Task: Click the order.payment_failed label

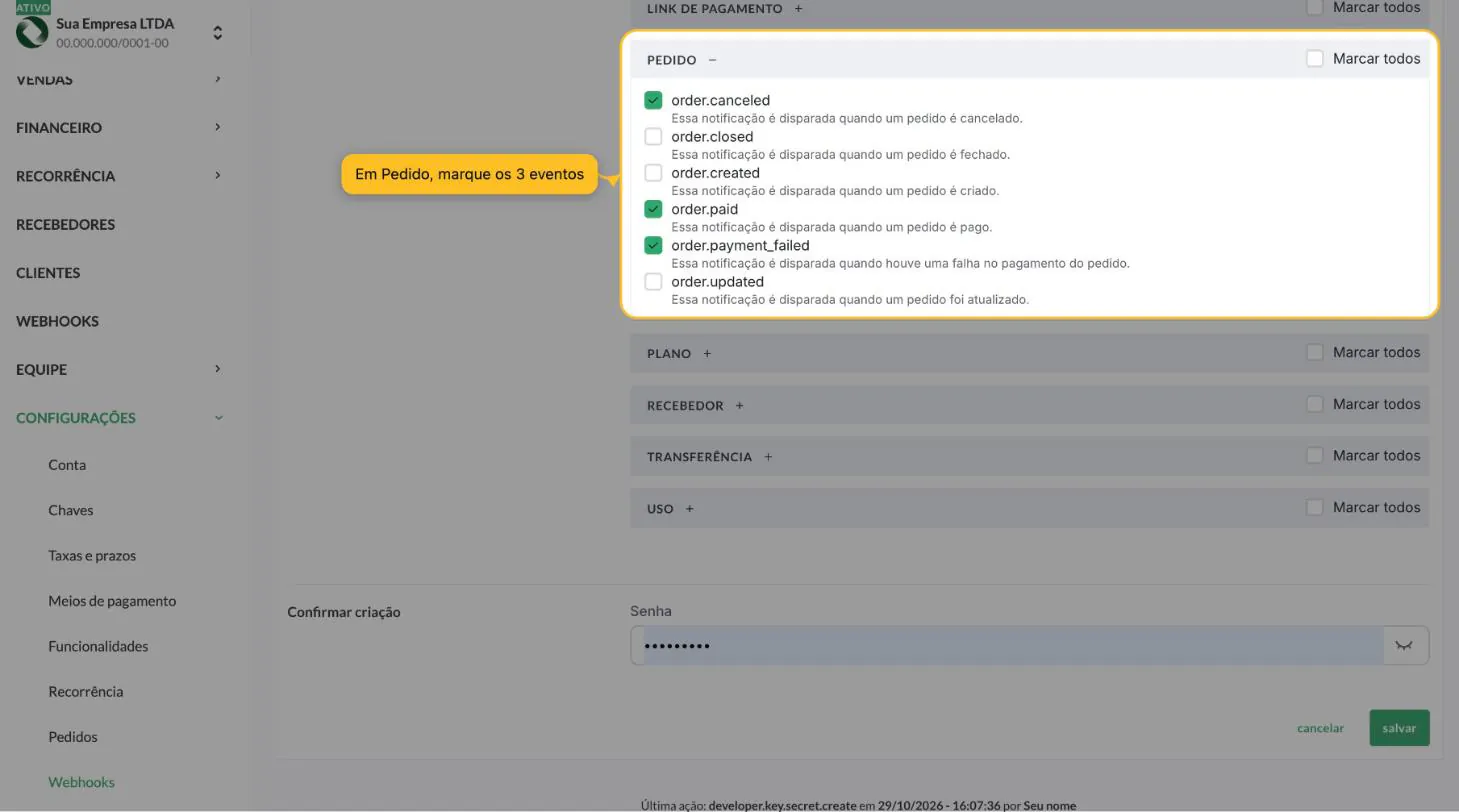Action: coord(740,245)
